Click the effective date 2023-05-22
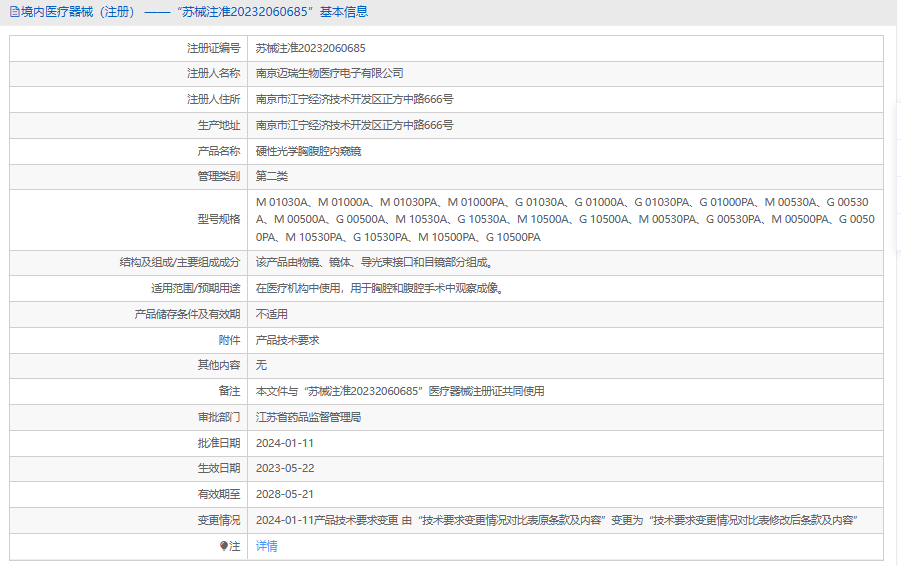The height and width of the screenshot is (565, 901). (x=285, y=468)
